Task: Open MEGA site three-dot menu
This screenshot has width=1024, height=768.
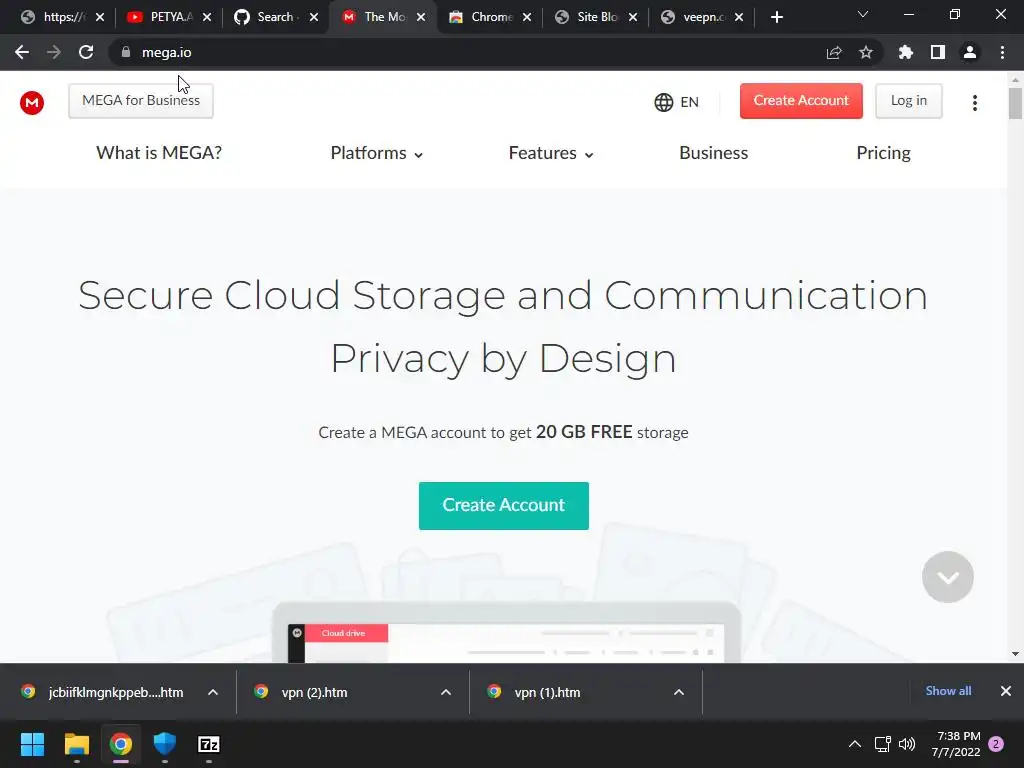Action: pyautogui.click(x=975, y=103)
